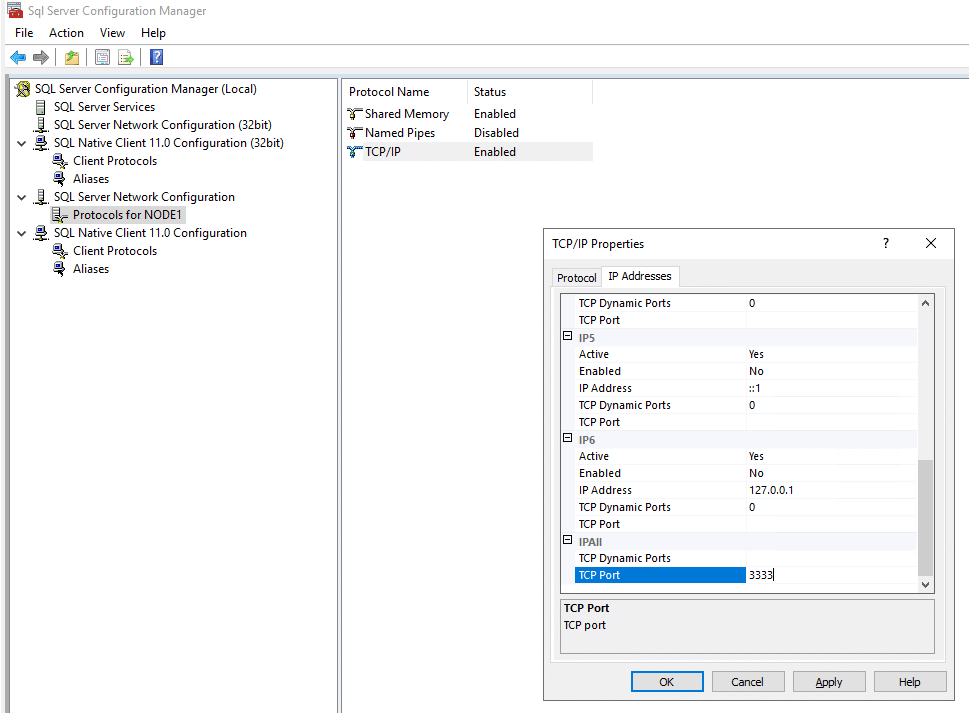Click the Back navigation arrow
The width and height of the screenshot is (969, 713).
pos(17,57)
